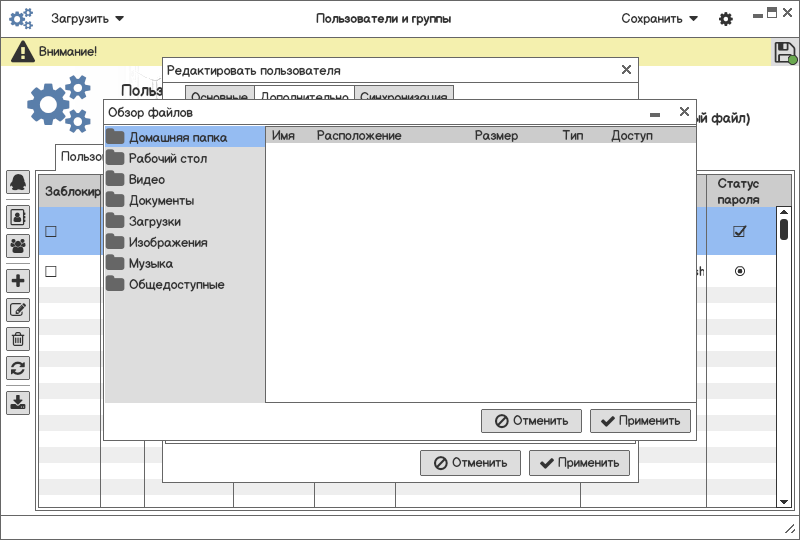Open the Пользователи tab in main window

pyautogui.click(x=81, y=157)
